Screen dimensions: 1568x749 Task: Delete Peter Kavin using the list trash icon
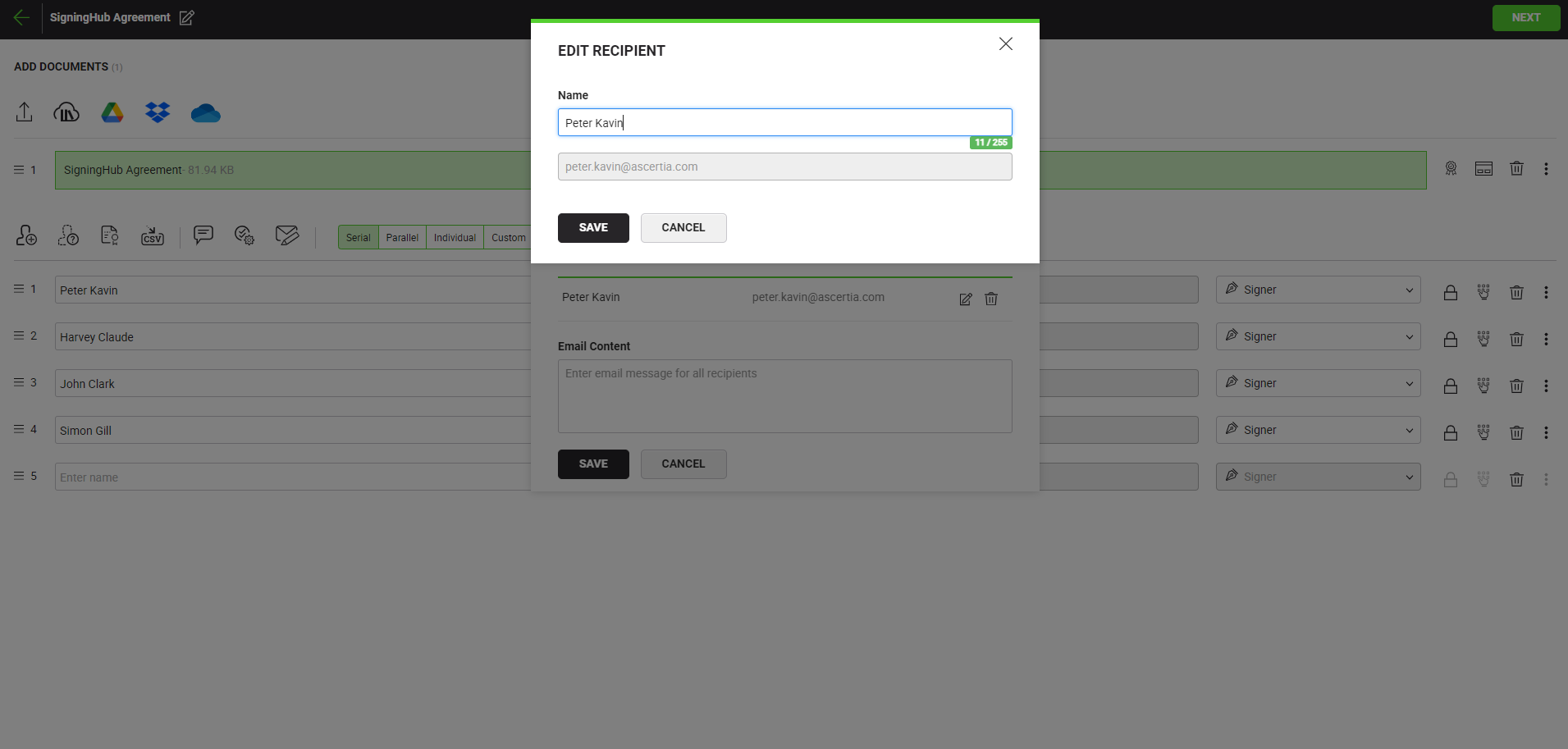pos(991,299)
